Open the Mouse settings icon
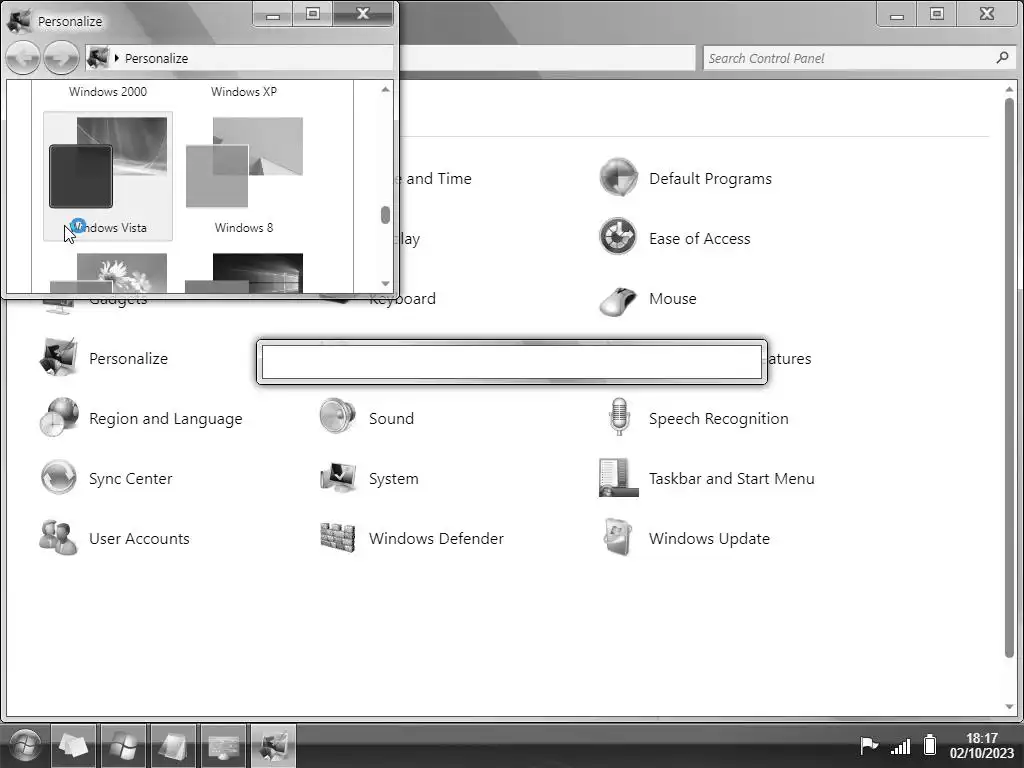Viewport: 1024px width, 768px height. [x=618, y=300]
